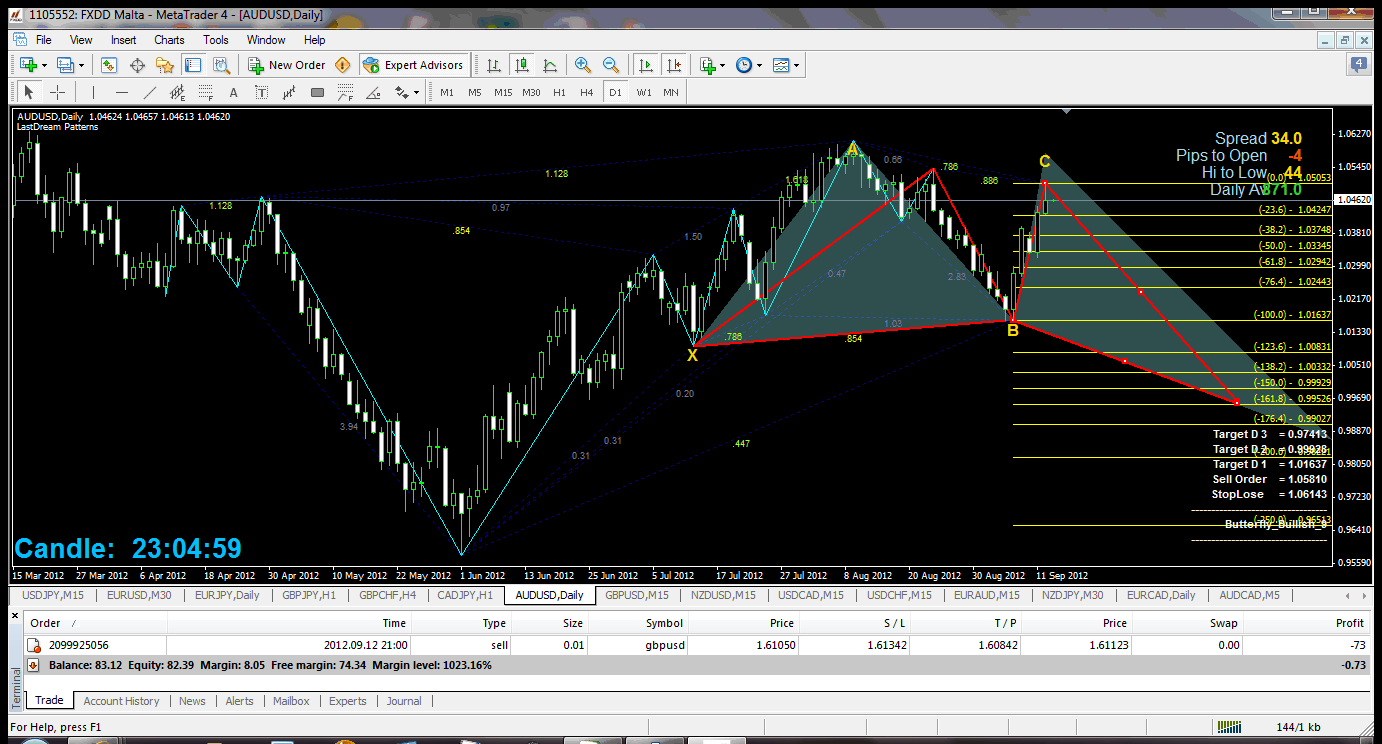Screen dimensions: 1382x744
Task: Switch to the D1 timeframe
Action: click(x=615, y=92)
